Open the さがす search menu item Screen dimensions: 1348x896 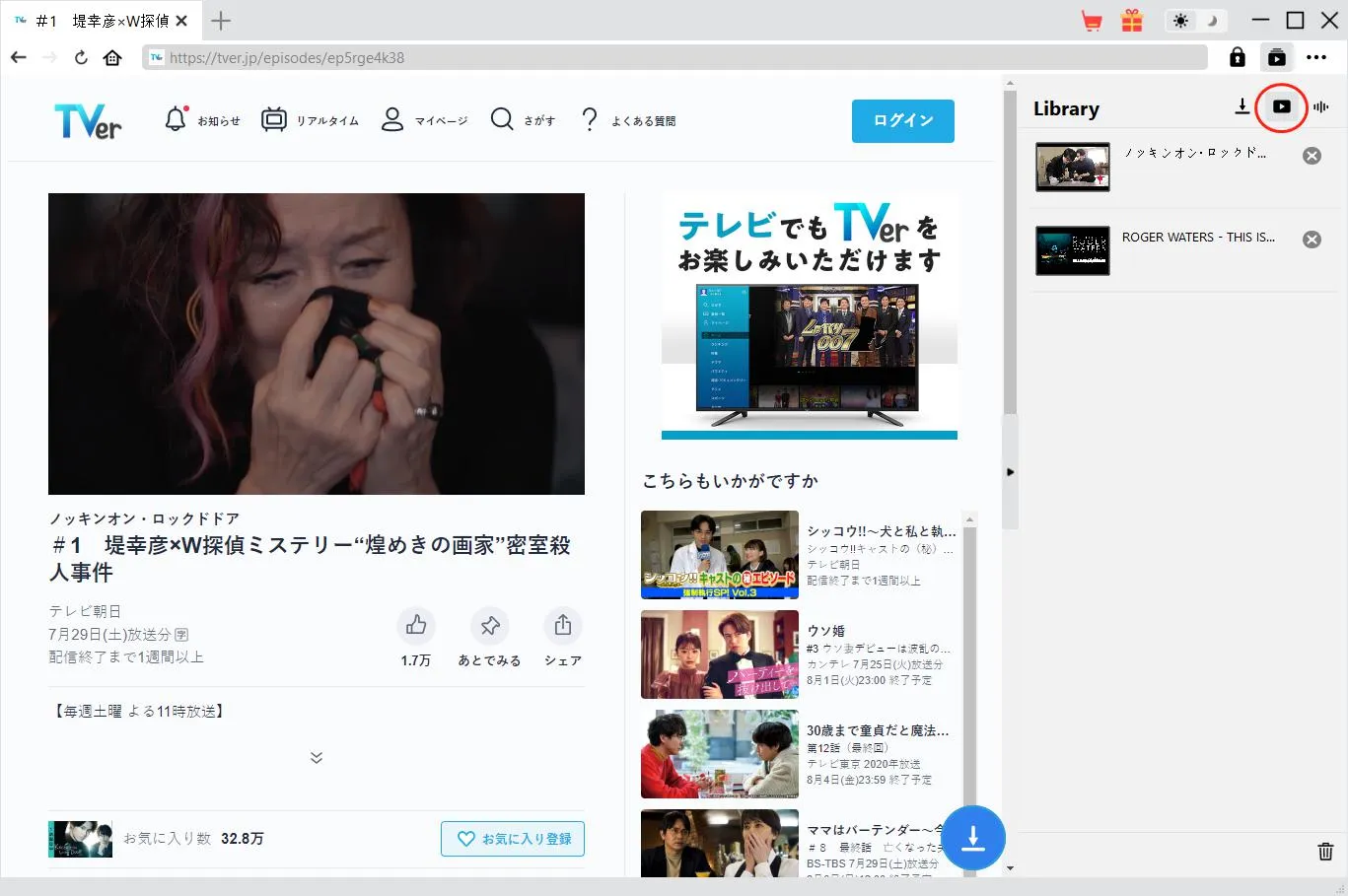[523, 120]
